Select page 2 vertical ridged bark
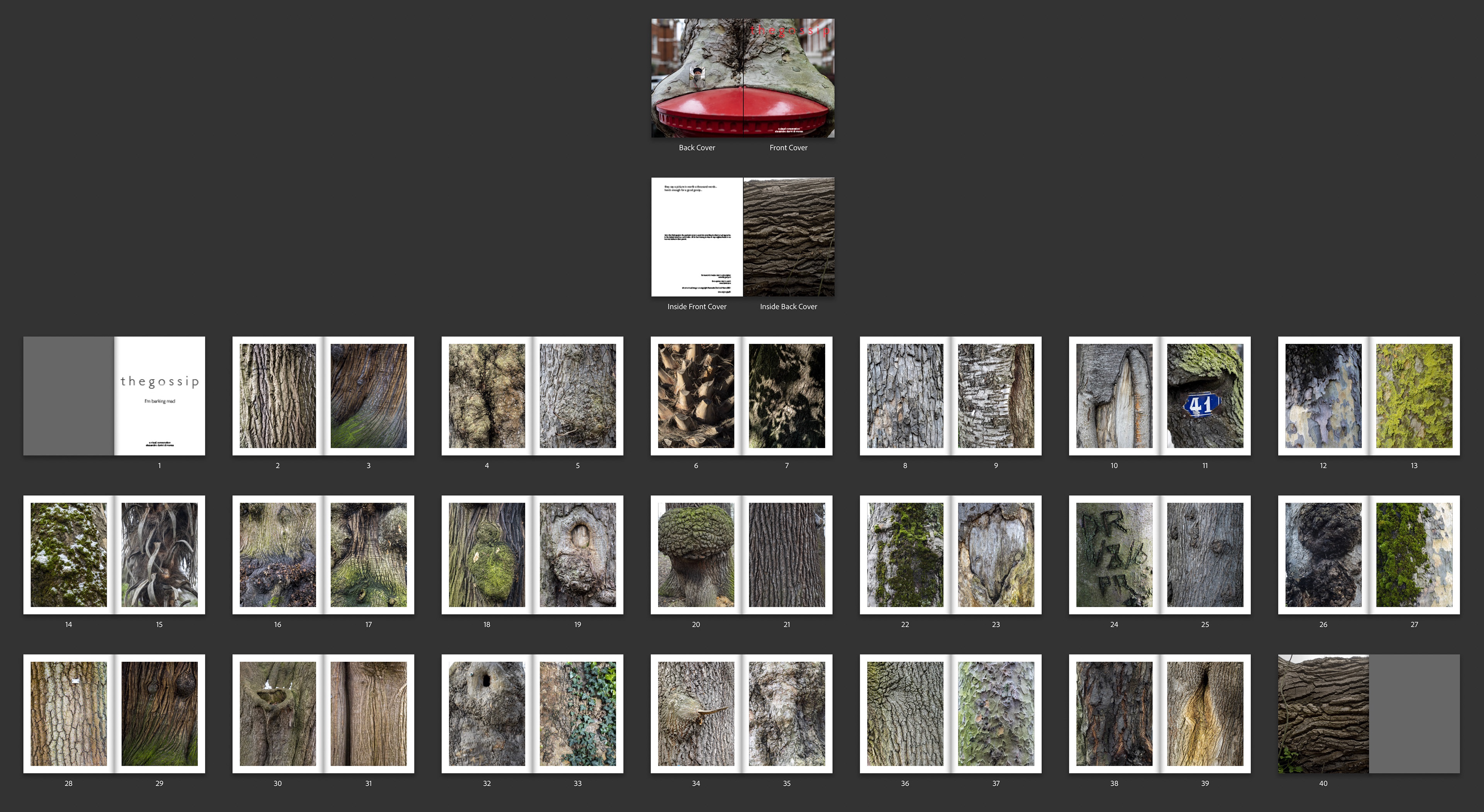Image resolution: width=1484 pixels, height=812 pixels. point(278,396)
